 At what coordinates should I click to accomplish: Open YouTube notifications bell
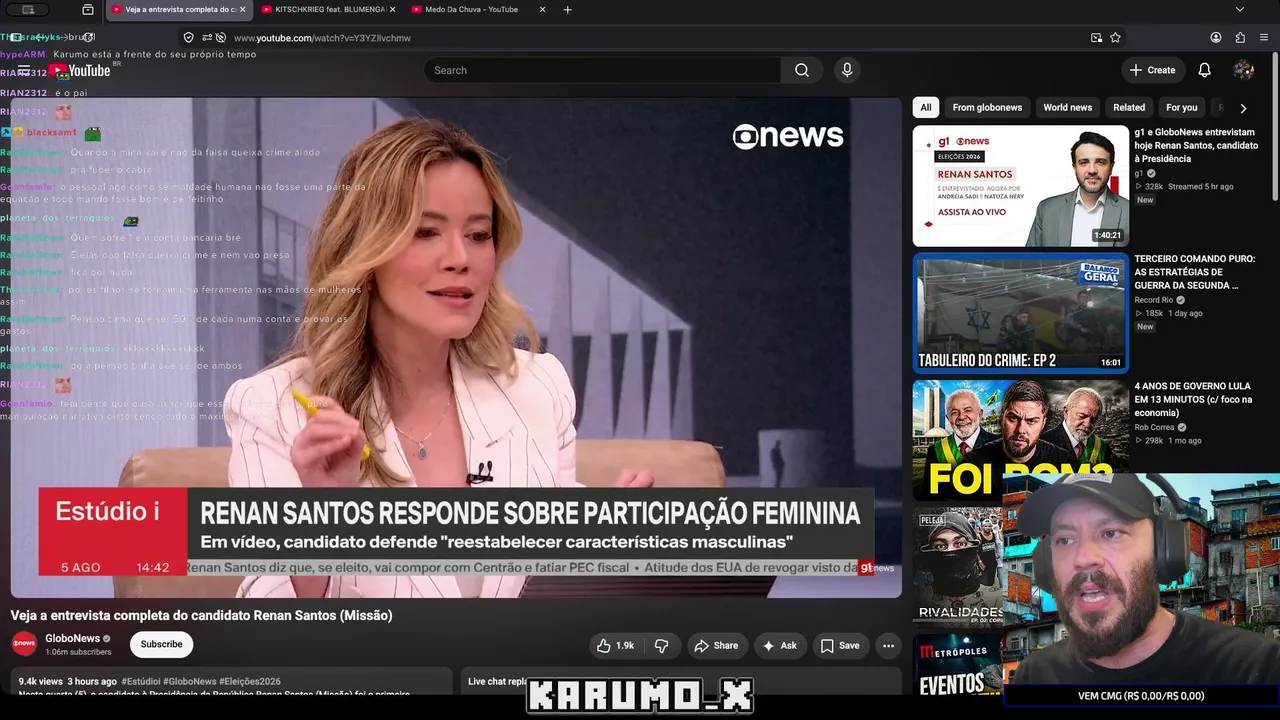pos(1205,70)
